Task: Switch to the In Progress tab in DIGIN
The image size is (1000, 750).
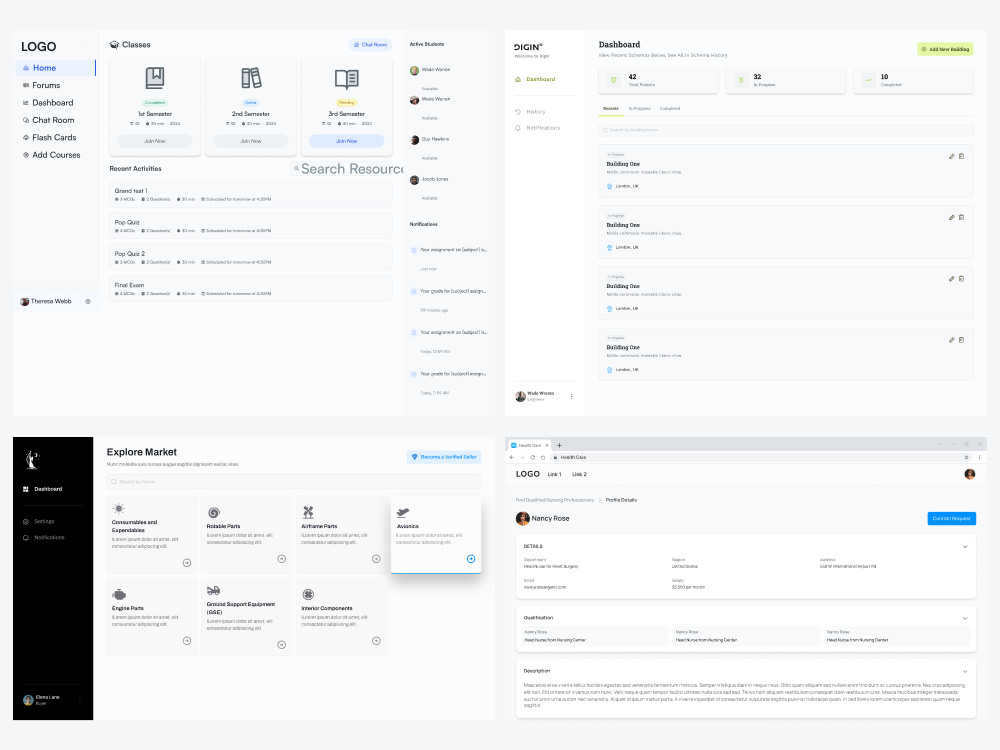Action: [640, 108]
